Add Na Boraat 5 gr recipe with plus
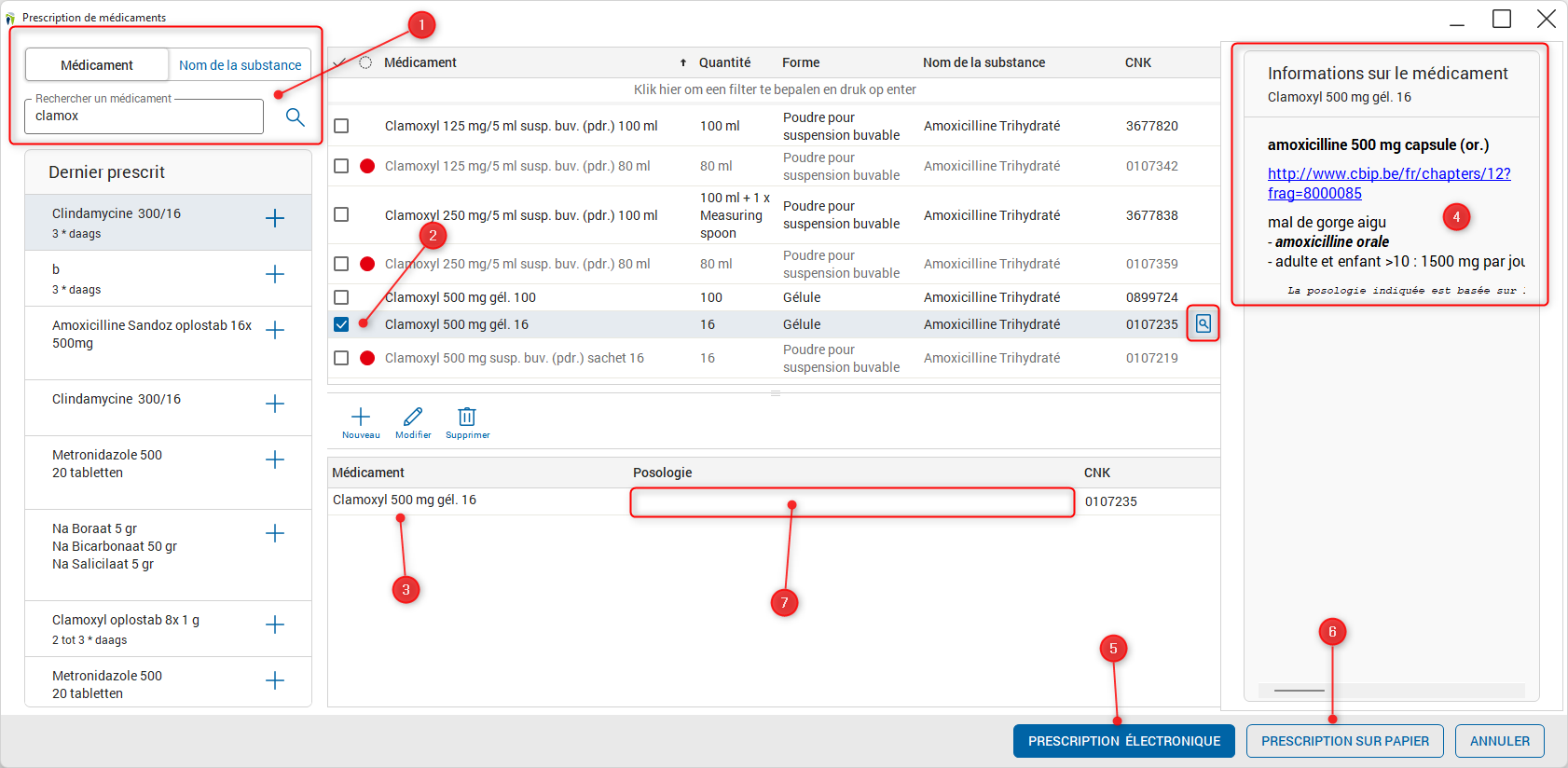1568x768 pixels. [x=275, y=533]
